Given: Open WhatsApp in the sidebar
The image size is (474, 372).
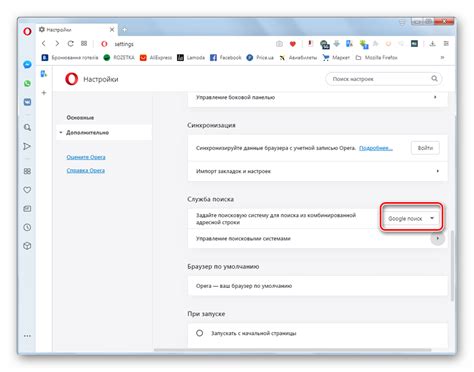Looking at the screenshot, I should (x=27, y=83).
